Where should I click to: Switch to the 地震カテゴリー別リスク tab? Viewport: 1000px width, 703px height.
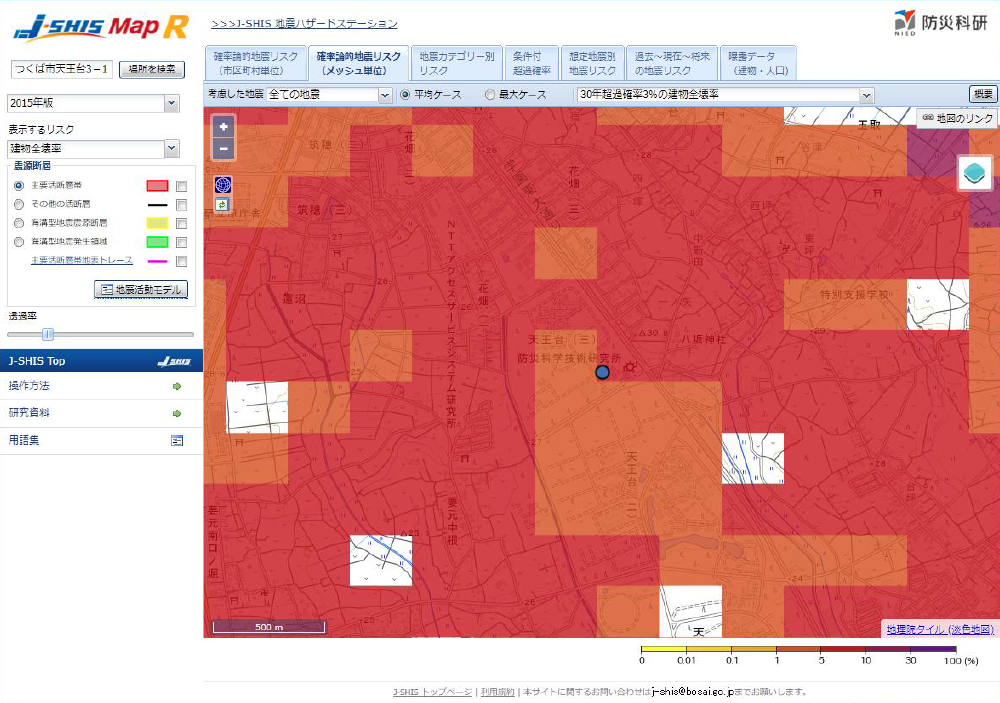point(455,64)
